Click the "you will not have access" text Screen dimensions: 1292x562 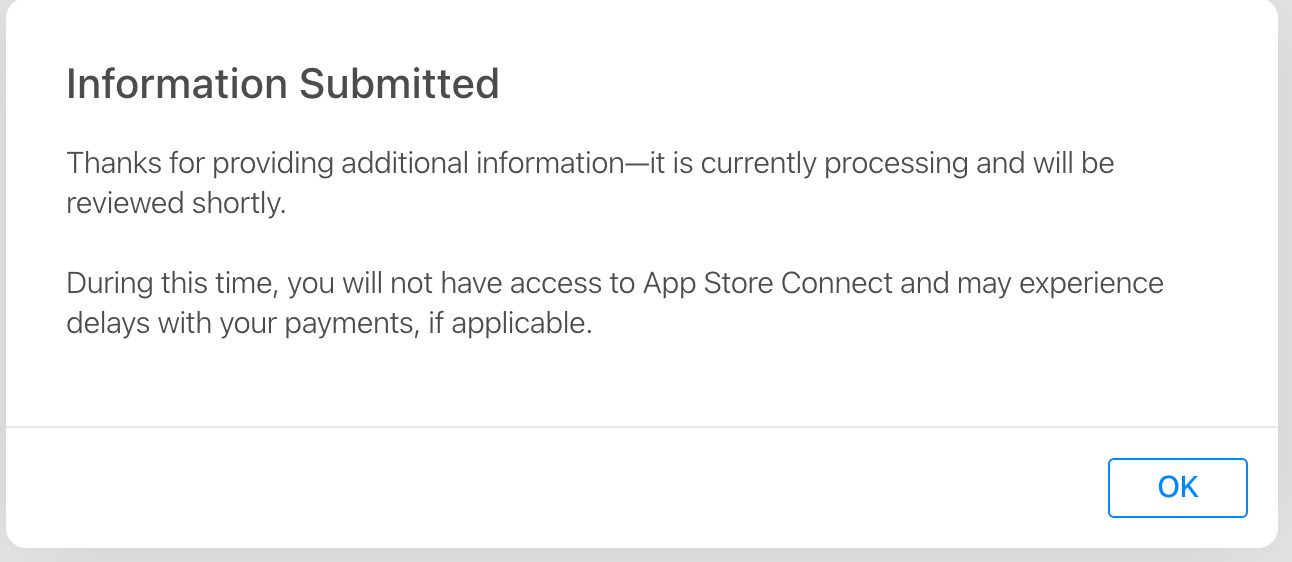click(449, 283)
